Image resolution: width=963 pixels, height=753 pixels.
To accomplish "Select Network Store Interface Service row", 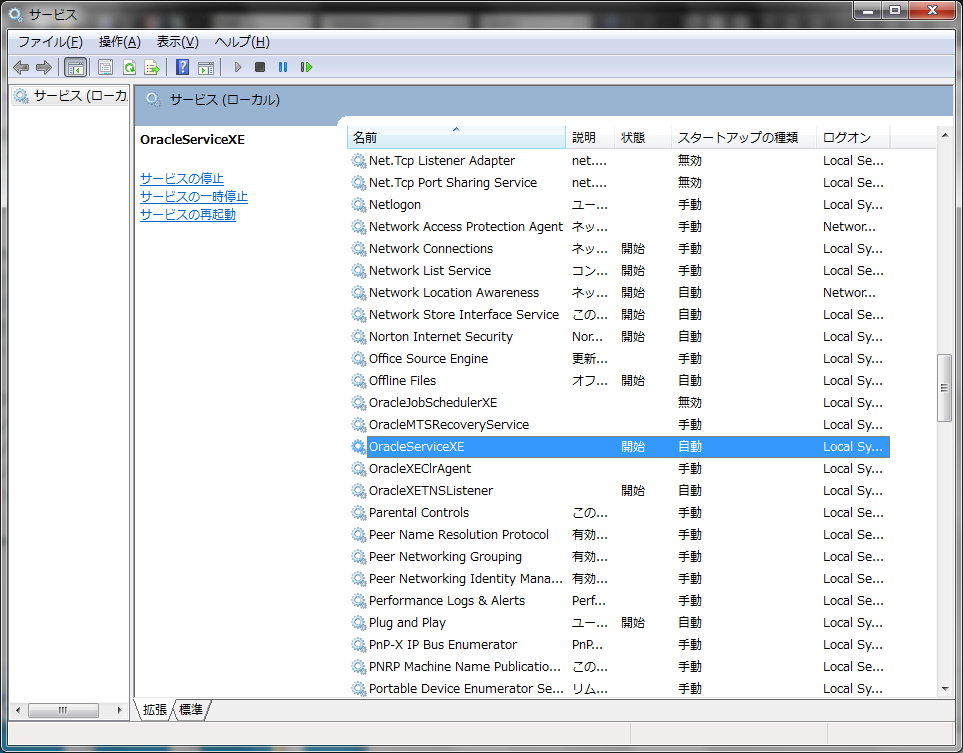I will [619, 314].
